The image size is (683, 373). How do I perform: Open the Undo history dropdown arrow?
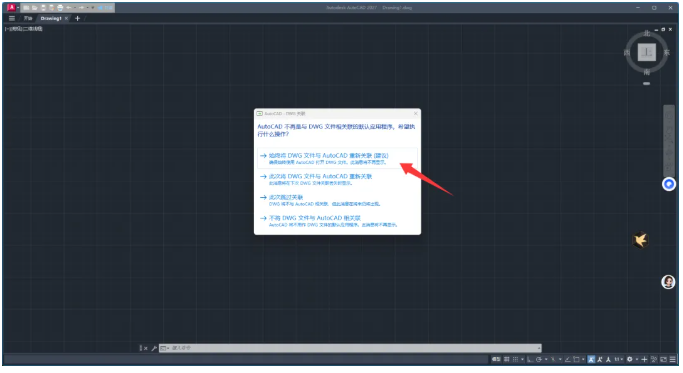(75, 7)
